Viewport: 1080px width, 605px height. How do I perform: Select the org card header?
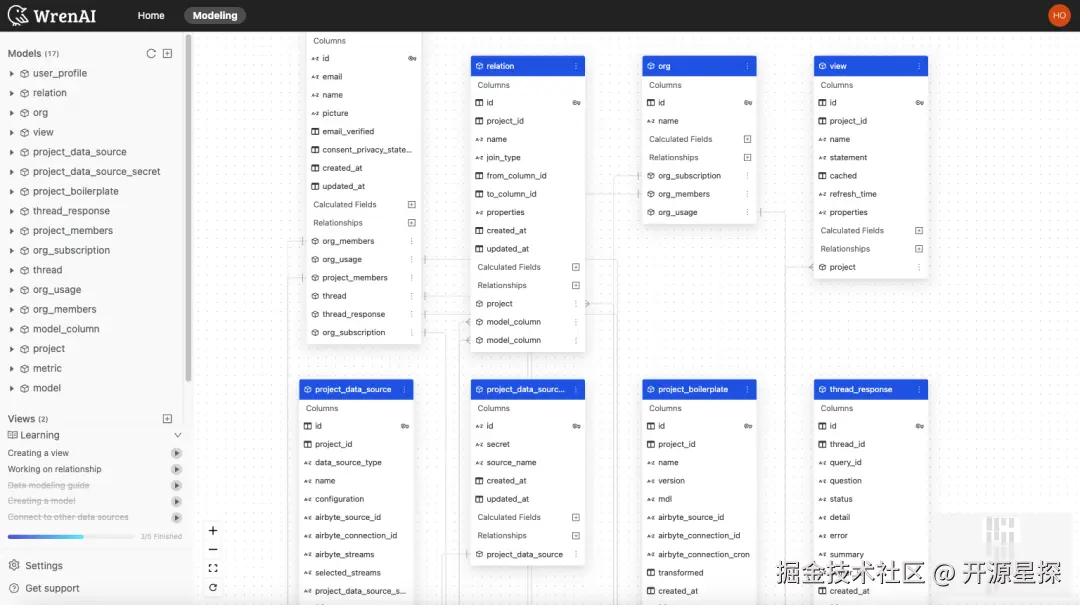coord(699,66)
